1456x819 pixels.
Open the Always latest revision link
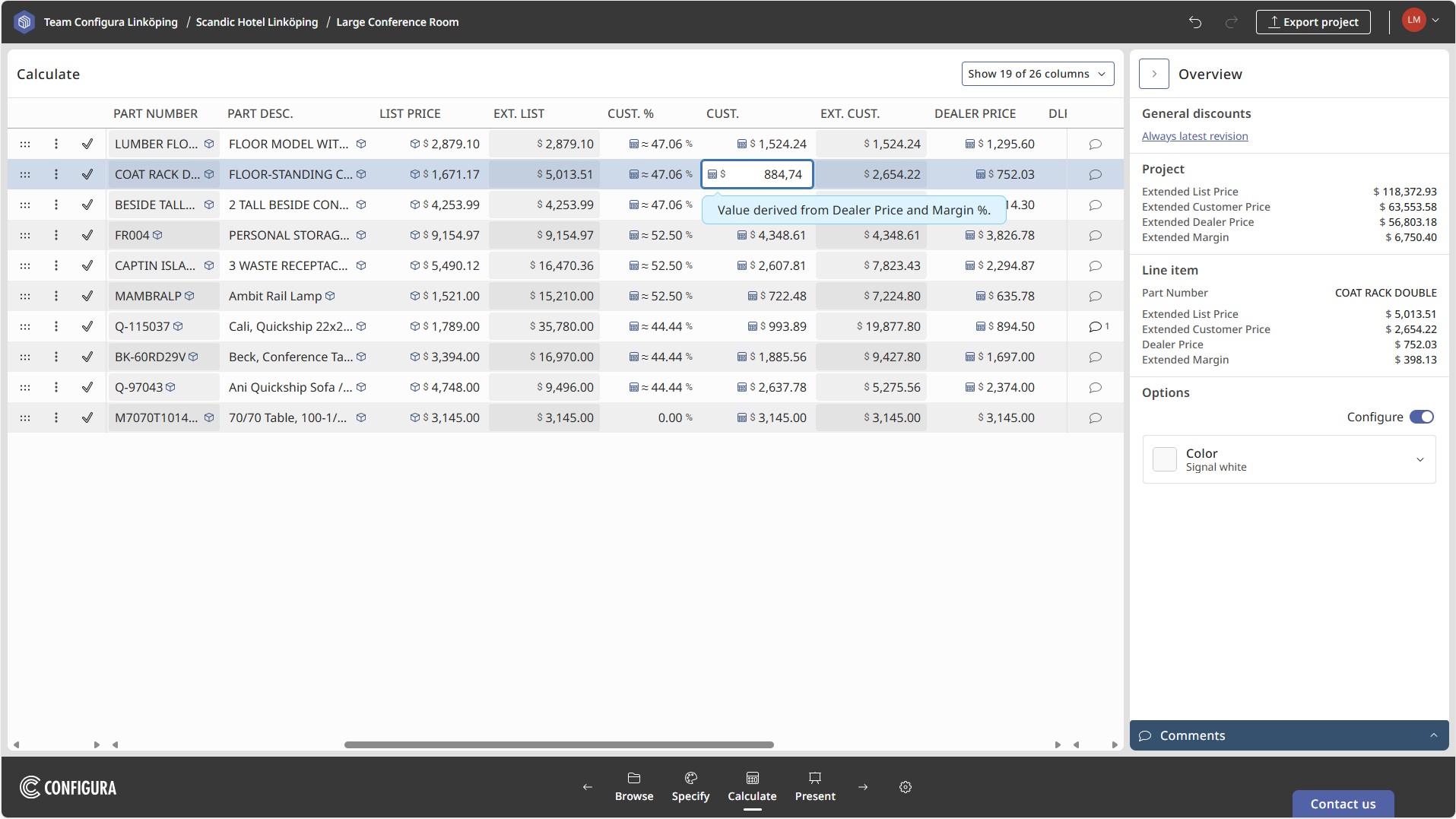point(1195,136)
